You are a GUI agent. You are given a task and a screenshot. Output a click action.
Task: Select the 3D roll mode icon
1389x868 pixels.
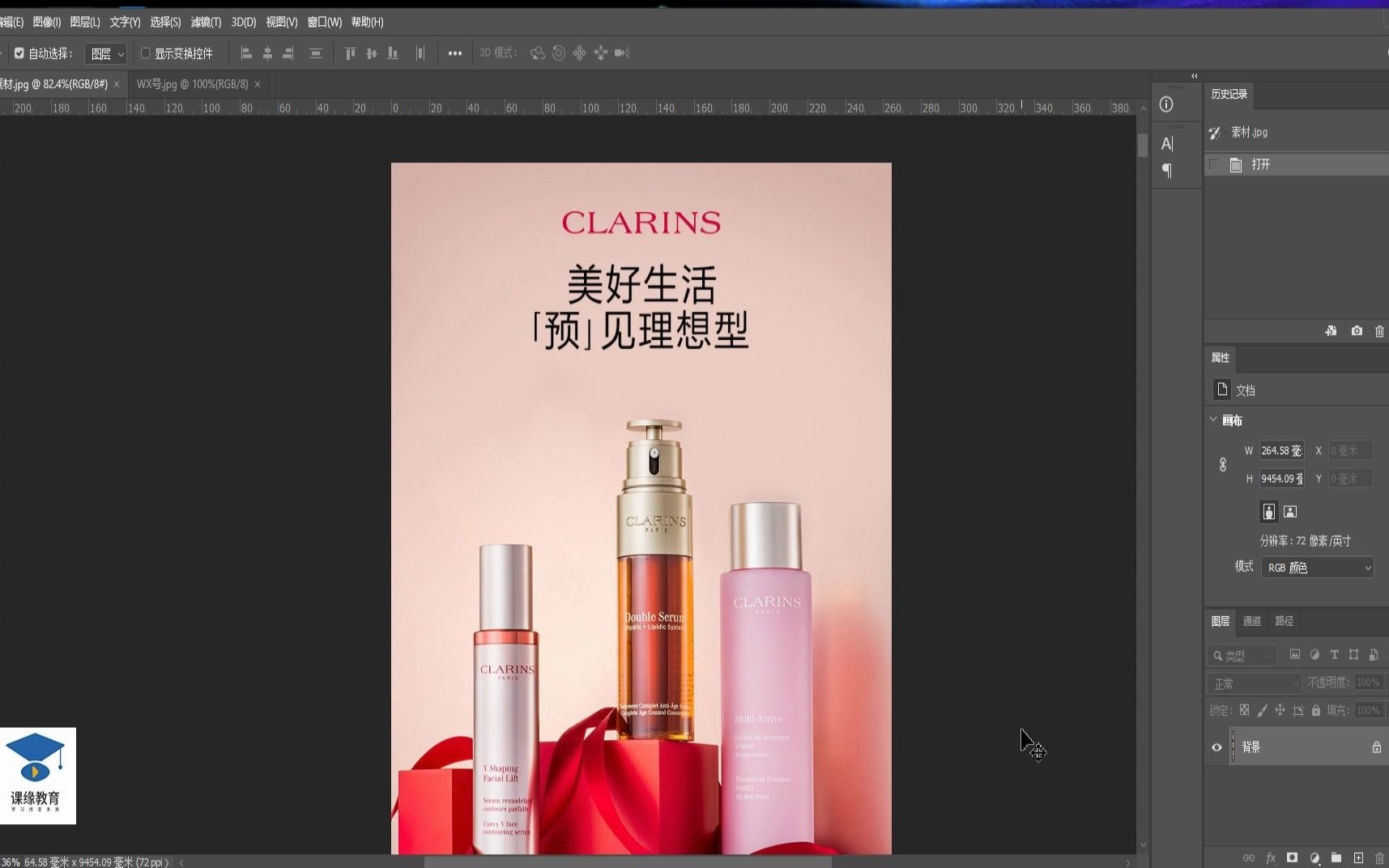559,53
